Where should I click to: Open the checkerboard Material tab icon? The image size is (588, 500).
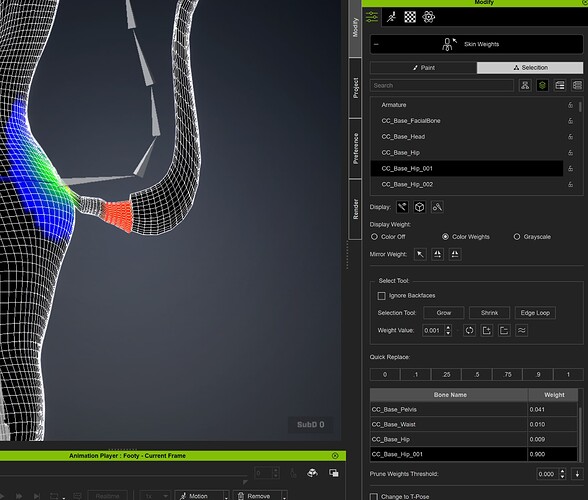410,17
